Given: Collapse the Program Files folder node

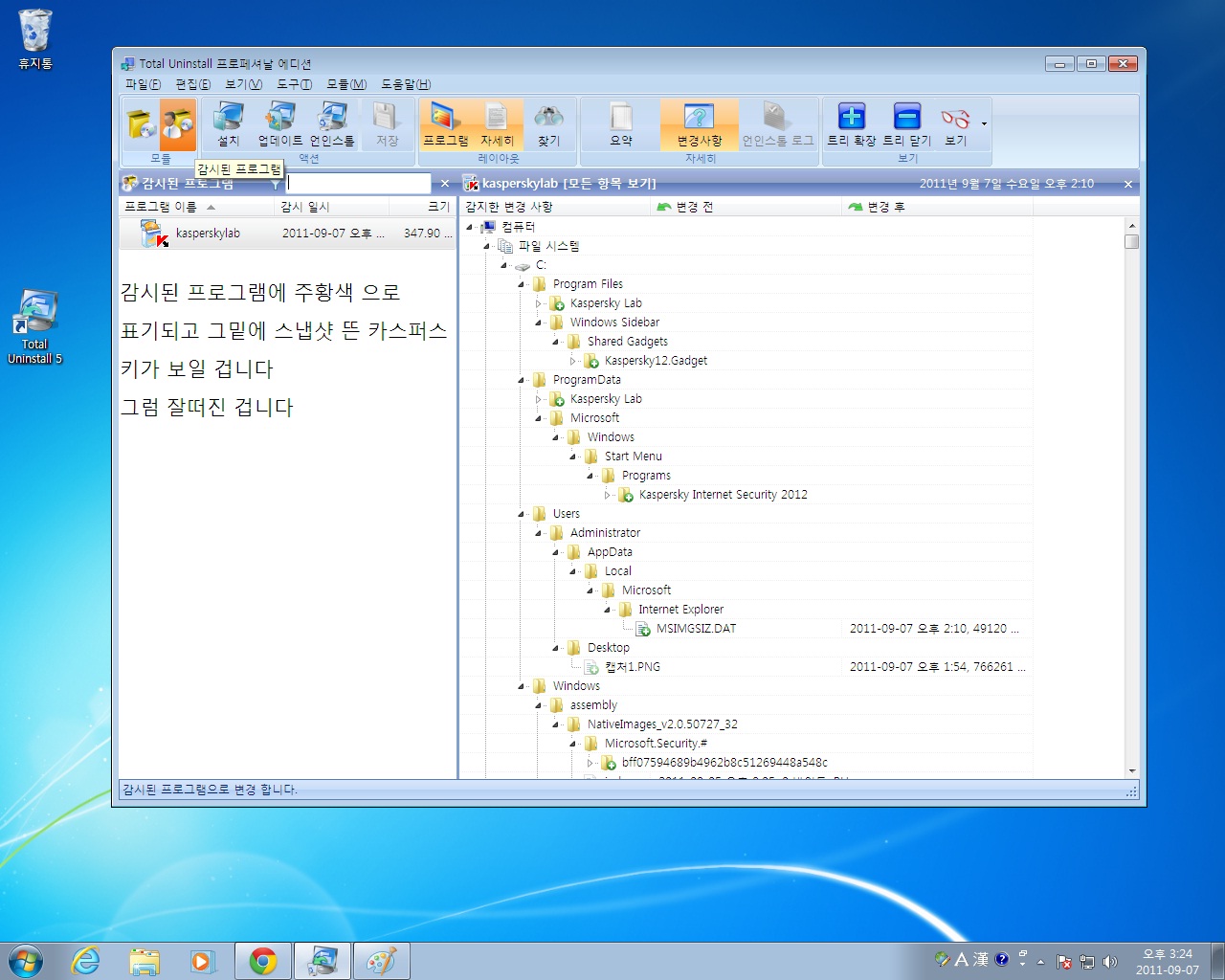Looking at the screenshot, I should click(x=521, y=284).
